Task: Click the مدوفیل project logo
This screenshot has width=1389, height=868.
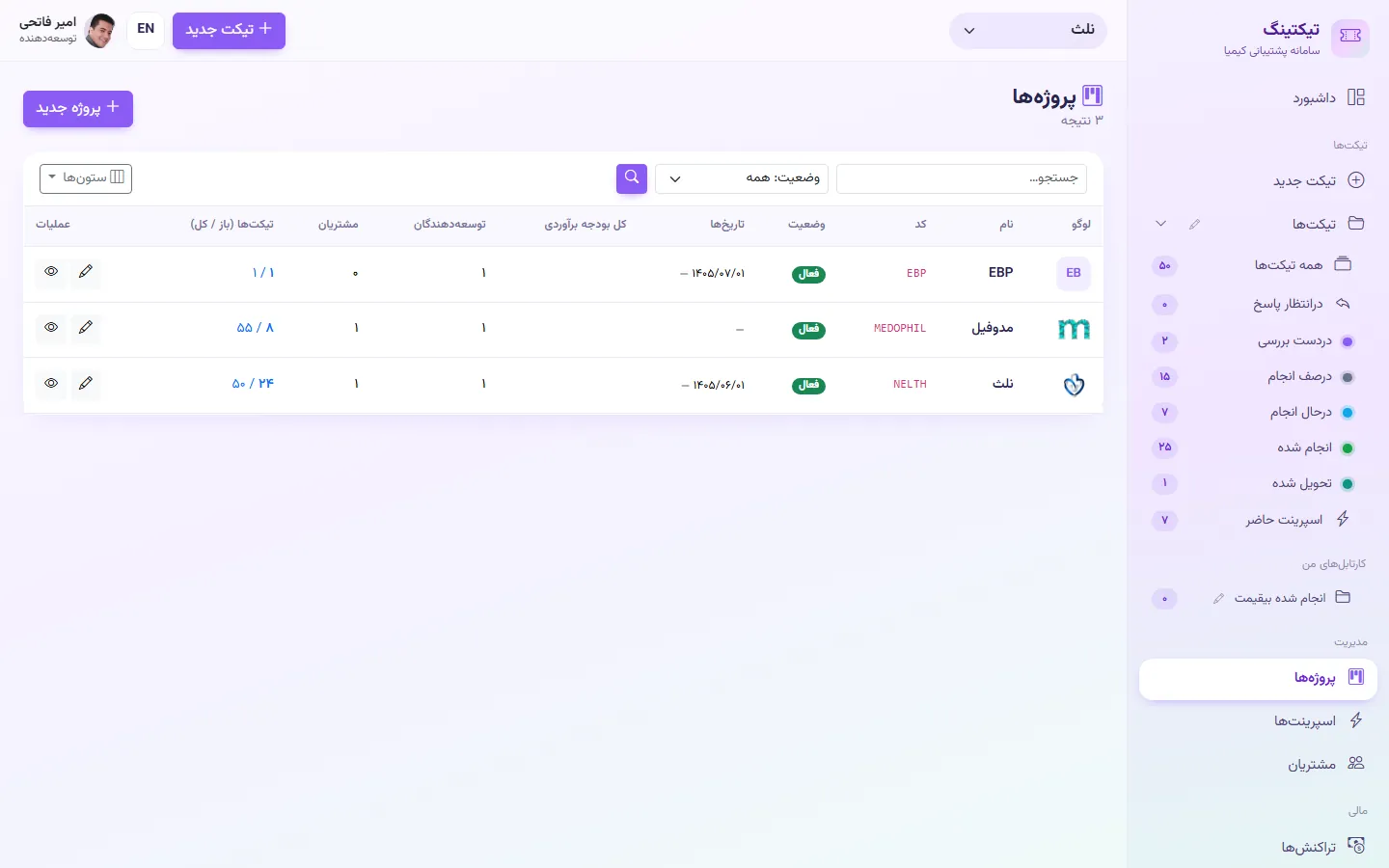Action: pos(1074,329)
